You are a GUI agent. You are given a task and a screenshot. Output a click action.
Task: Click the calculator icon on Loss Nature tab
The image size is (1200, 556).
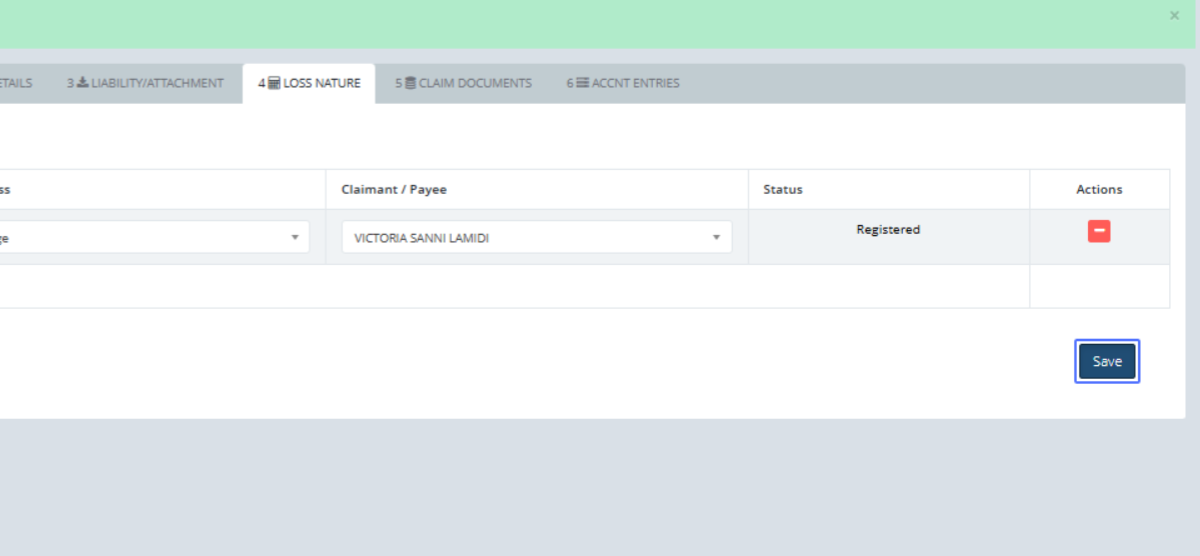(274, 84)
